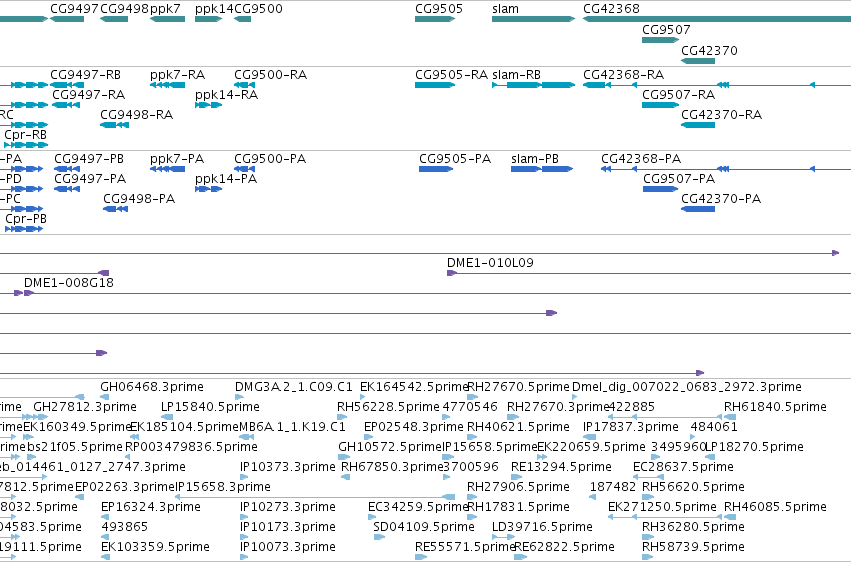Select the CG42368-RA transcript
Image resolution: width=851 pixels, height=562 pixels.
pyautogui.click(x=717, y=85)
